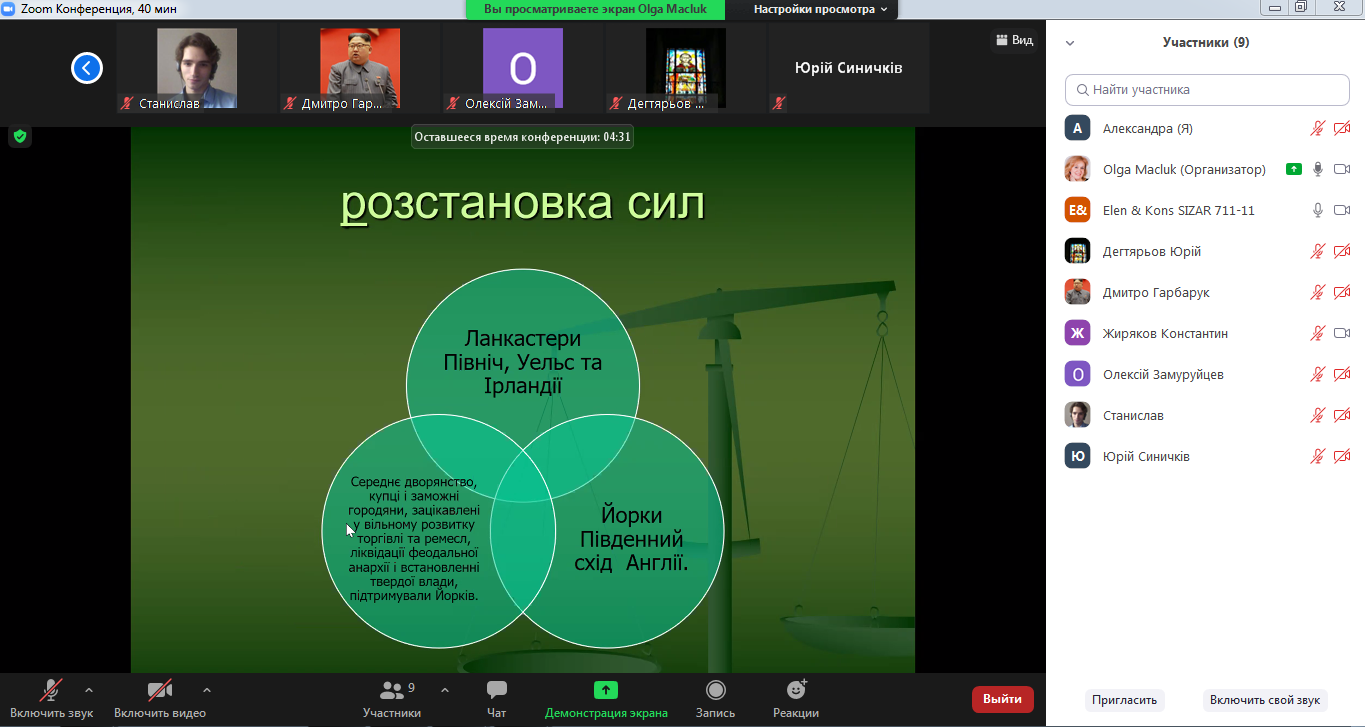Click the Найти участника search field
1365x727 pixels.
coord(1206,89)
